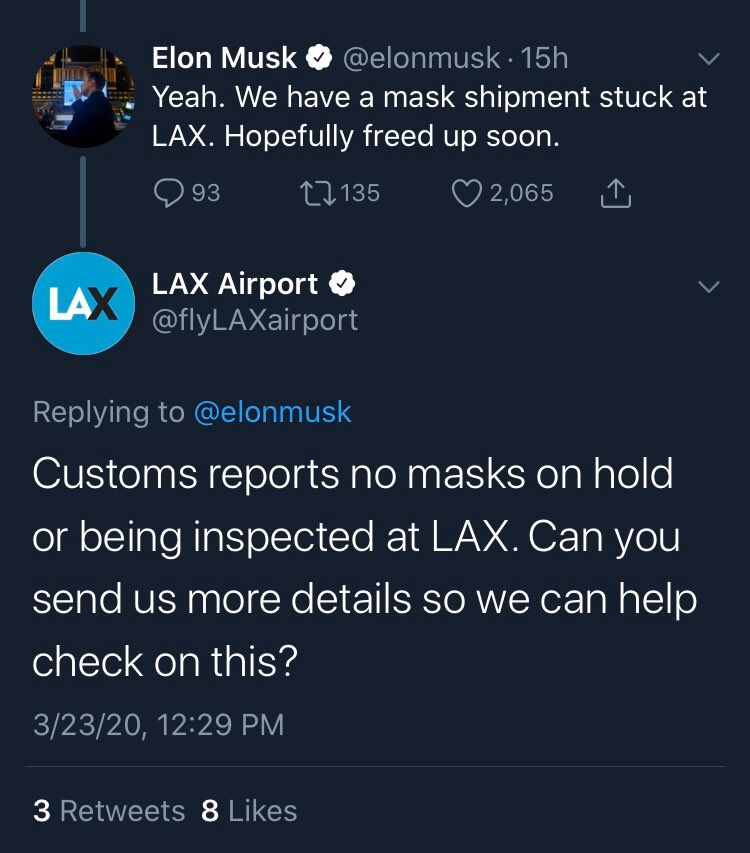Expand the chevron menu on LAX Airport's tweet
750x853 pixels.
(708, 287)
